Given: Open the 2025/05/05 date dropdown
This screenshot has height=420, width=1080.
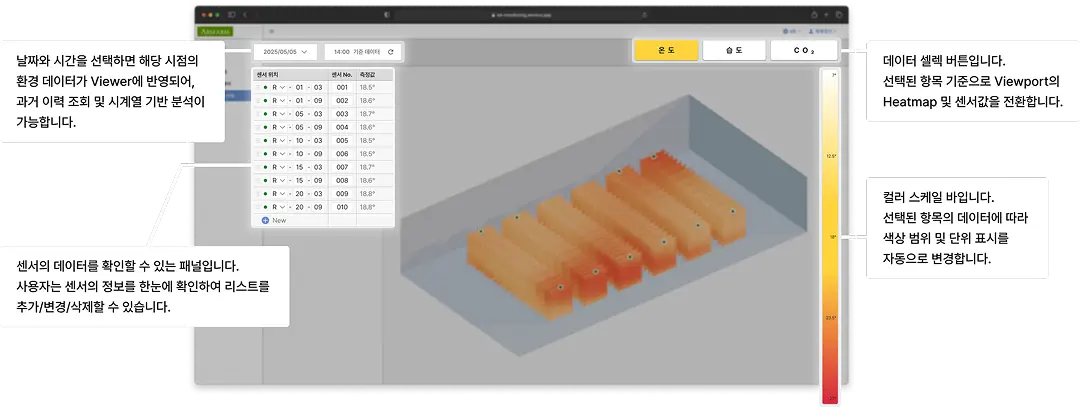Looking at the screenshot, I should coord(285,51).
